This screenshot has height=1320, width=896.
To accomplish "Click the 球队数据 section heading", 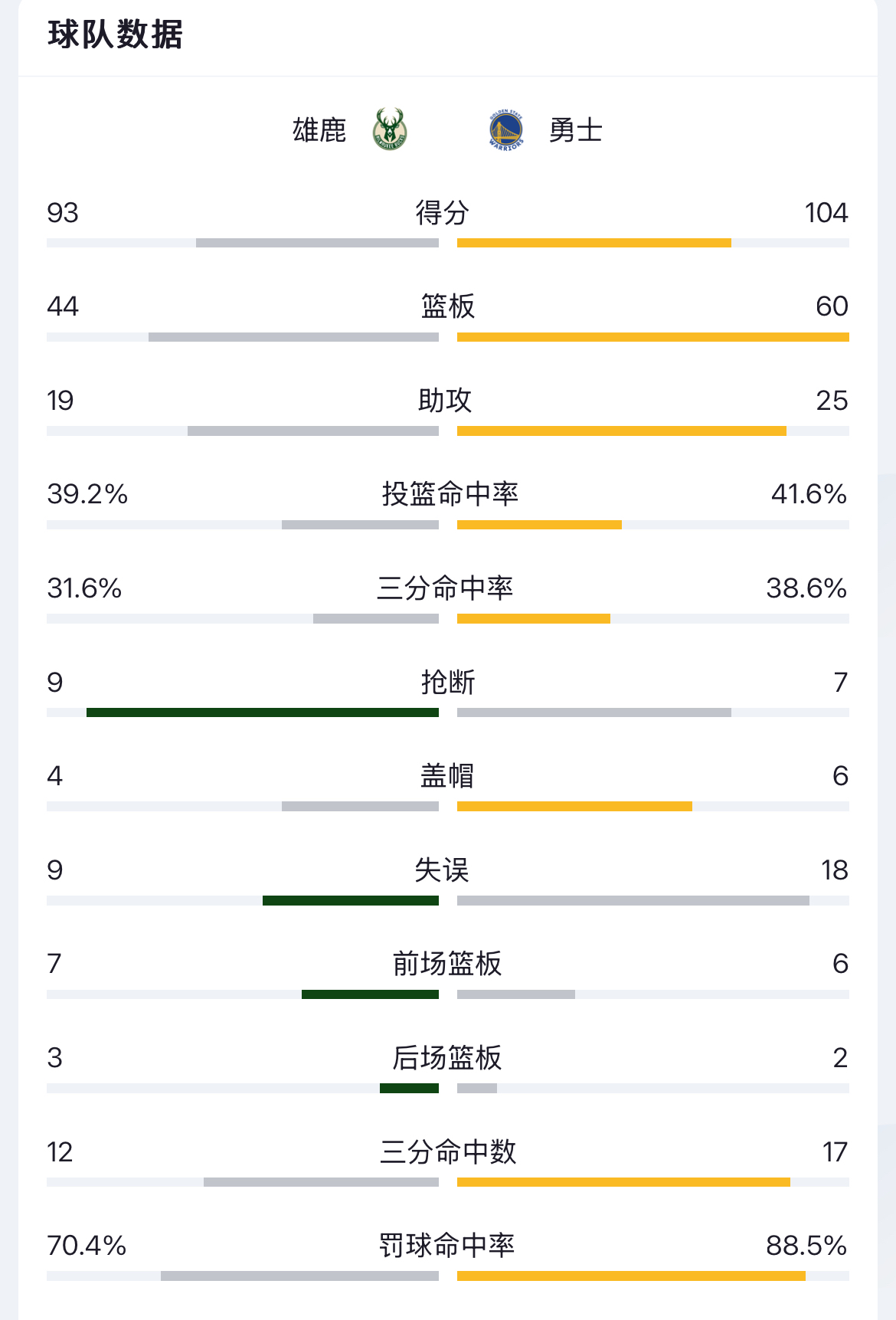I will click(x=115, y=34).
